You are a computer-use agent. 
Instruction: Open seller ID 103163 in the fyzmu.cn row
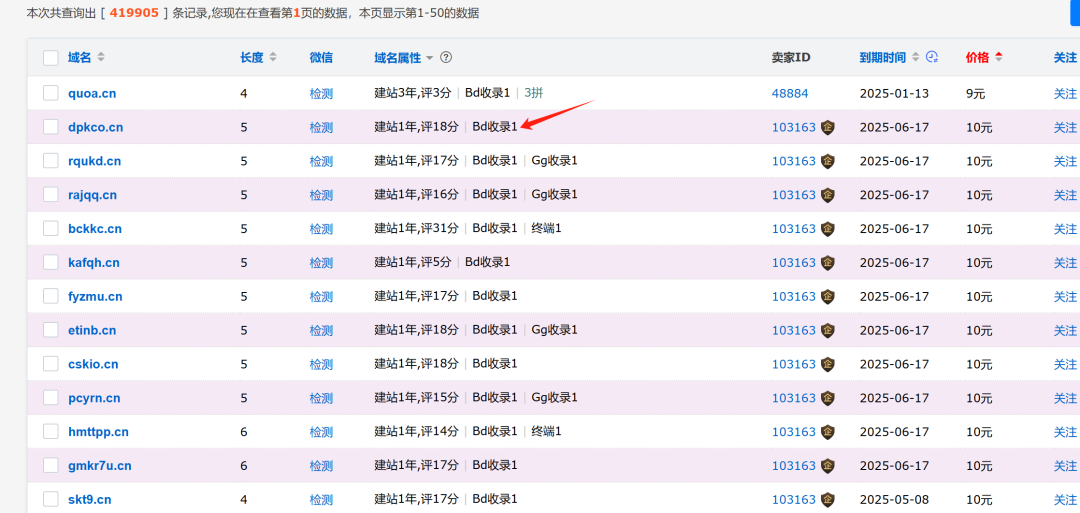pyautogui.click(x=793, y=297)
